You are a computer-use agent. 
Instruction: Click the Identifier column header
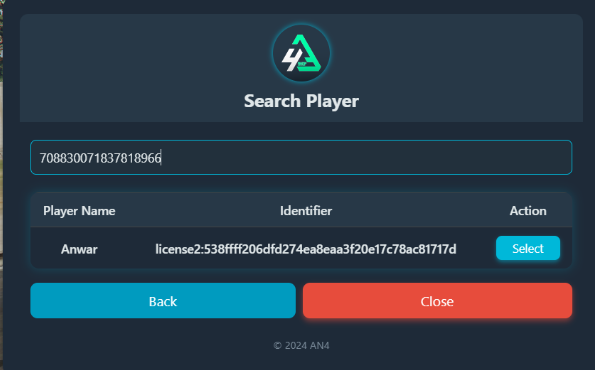click(306, 211)
